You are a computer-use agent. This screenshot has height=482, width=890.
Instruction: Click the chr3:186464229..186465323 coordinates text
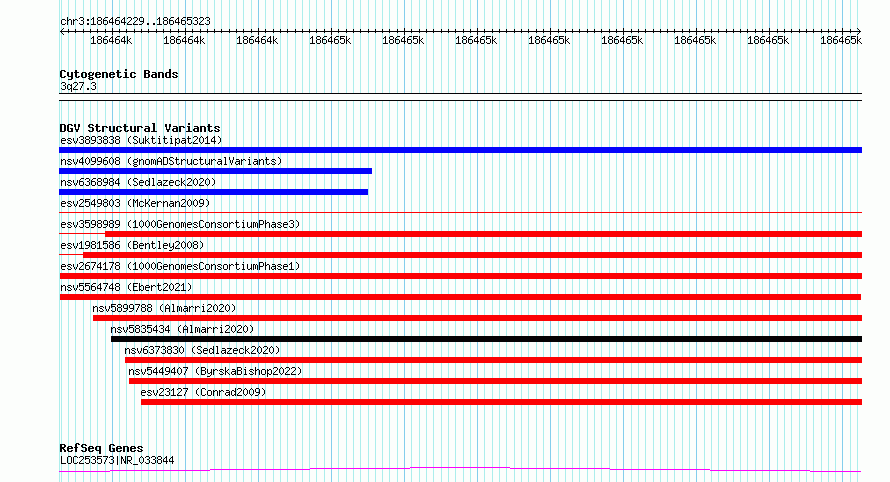coord(135,21)
